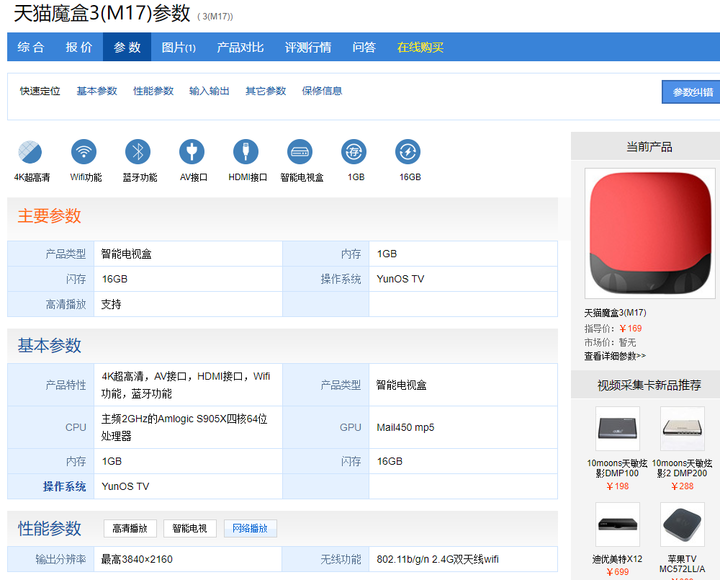Open the 产品对比 tab
The image size is (720, 580).
[x=240, y=47]
